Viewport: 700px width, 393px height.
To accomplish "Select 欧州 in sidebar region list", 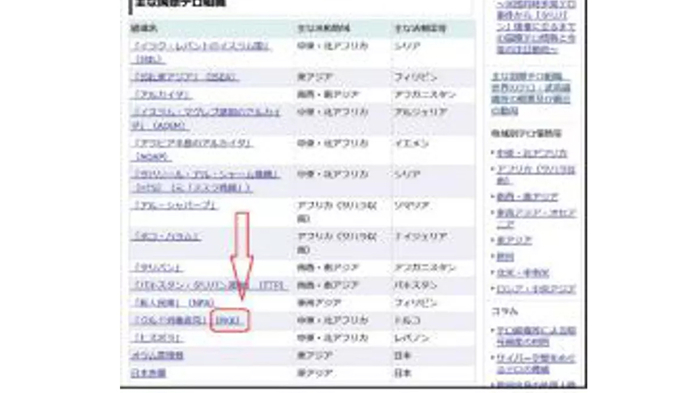I will coord(505,257).
